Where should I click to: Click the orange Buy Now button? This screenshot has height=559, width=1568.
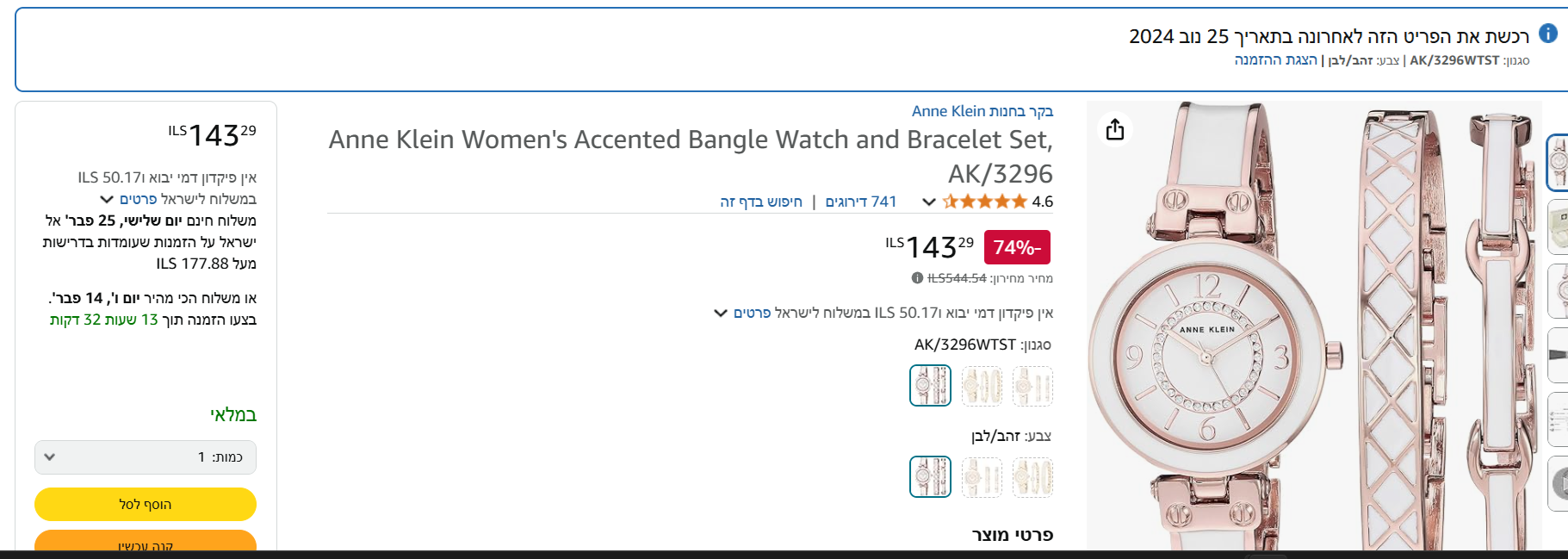(x=146, y=544)
